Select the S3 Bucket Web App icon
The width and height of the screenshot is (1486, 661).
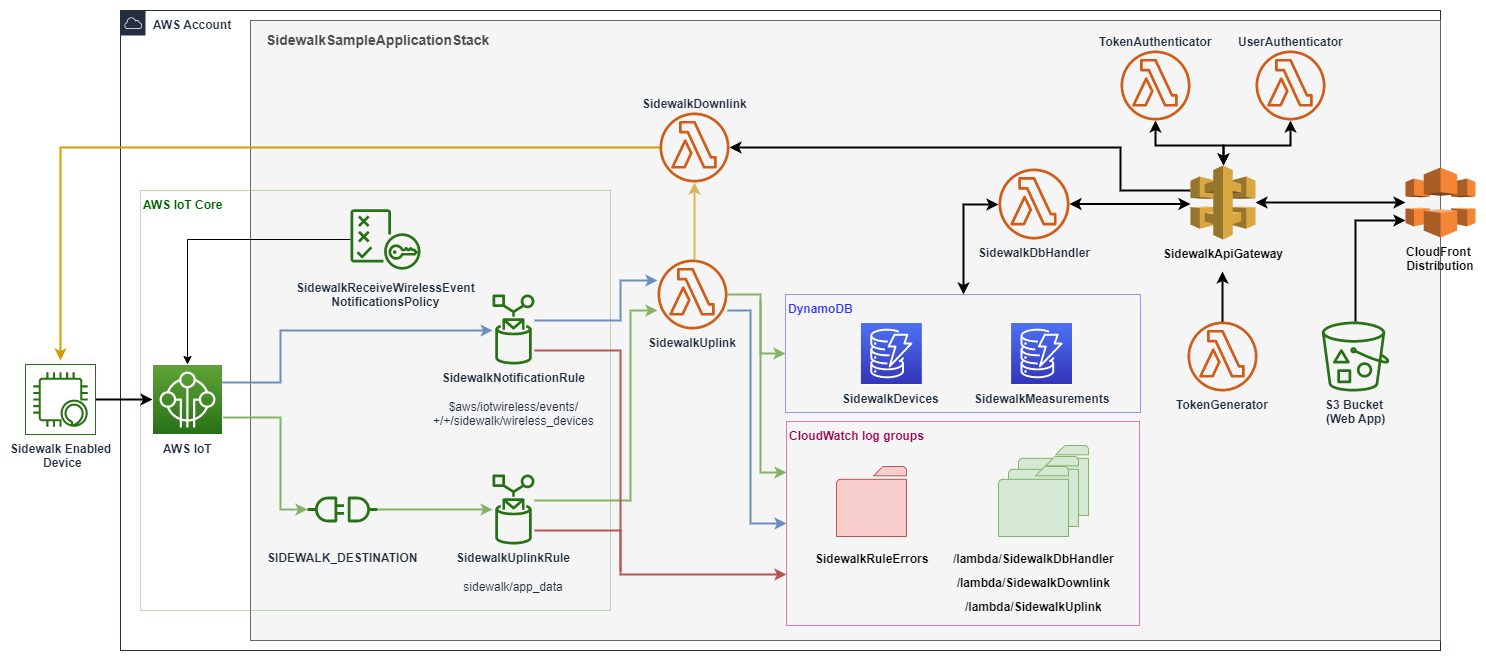coord(1355,357)
